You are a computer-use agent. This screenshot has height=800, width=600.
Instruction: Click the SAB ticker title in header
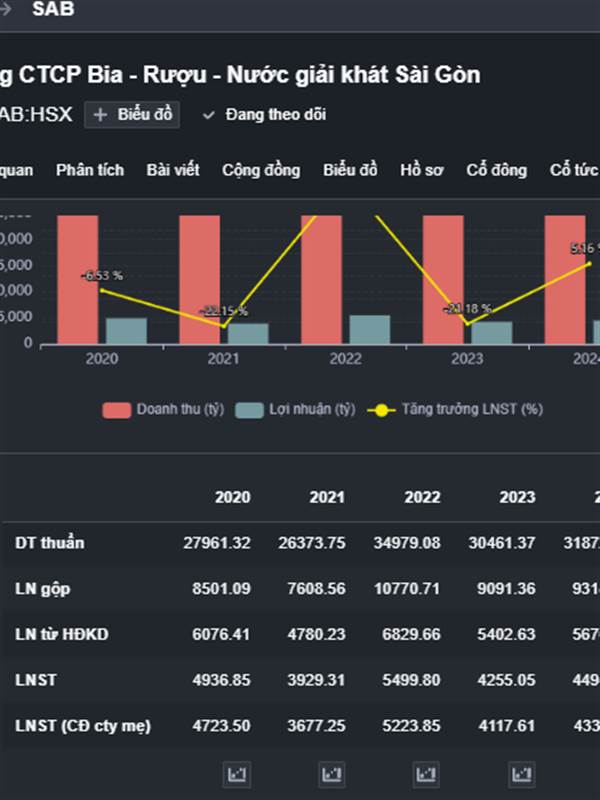pos(53,9)
